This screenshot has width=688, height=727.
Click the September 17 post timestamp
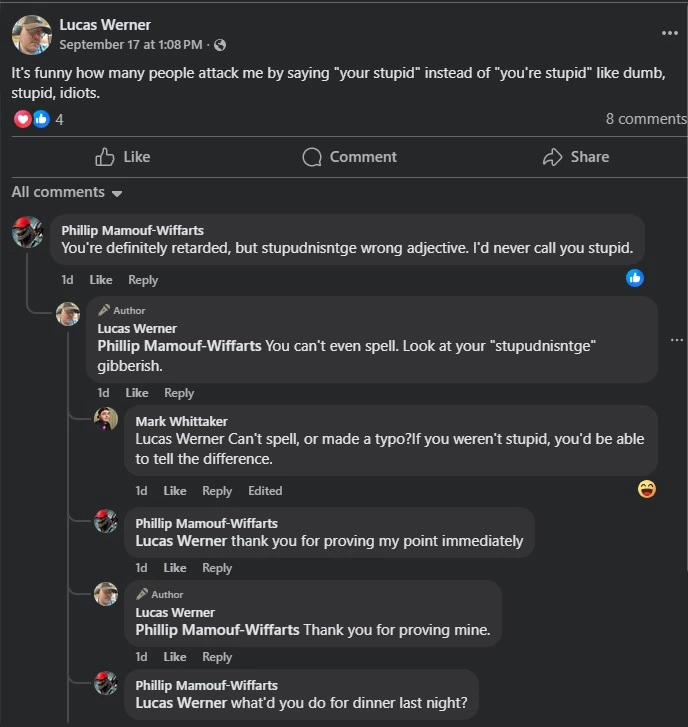[132, 45]
